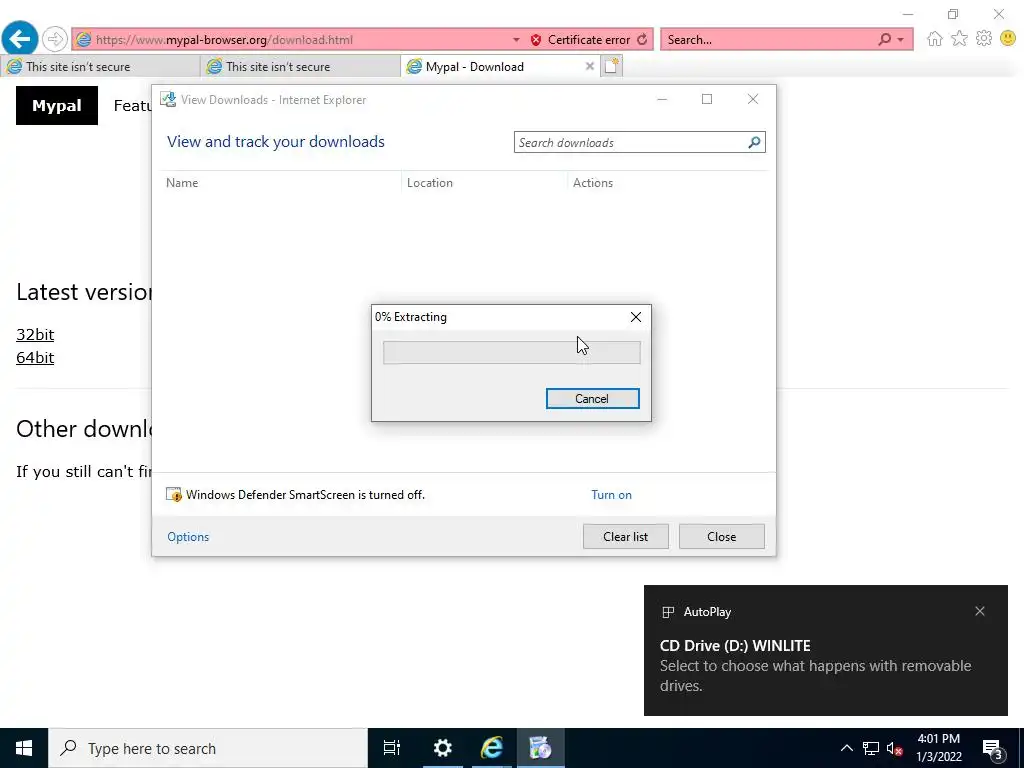
Task: Close the 0% Extracting dialog
Action: click(635, 317)
